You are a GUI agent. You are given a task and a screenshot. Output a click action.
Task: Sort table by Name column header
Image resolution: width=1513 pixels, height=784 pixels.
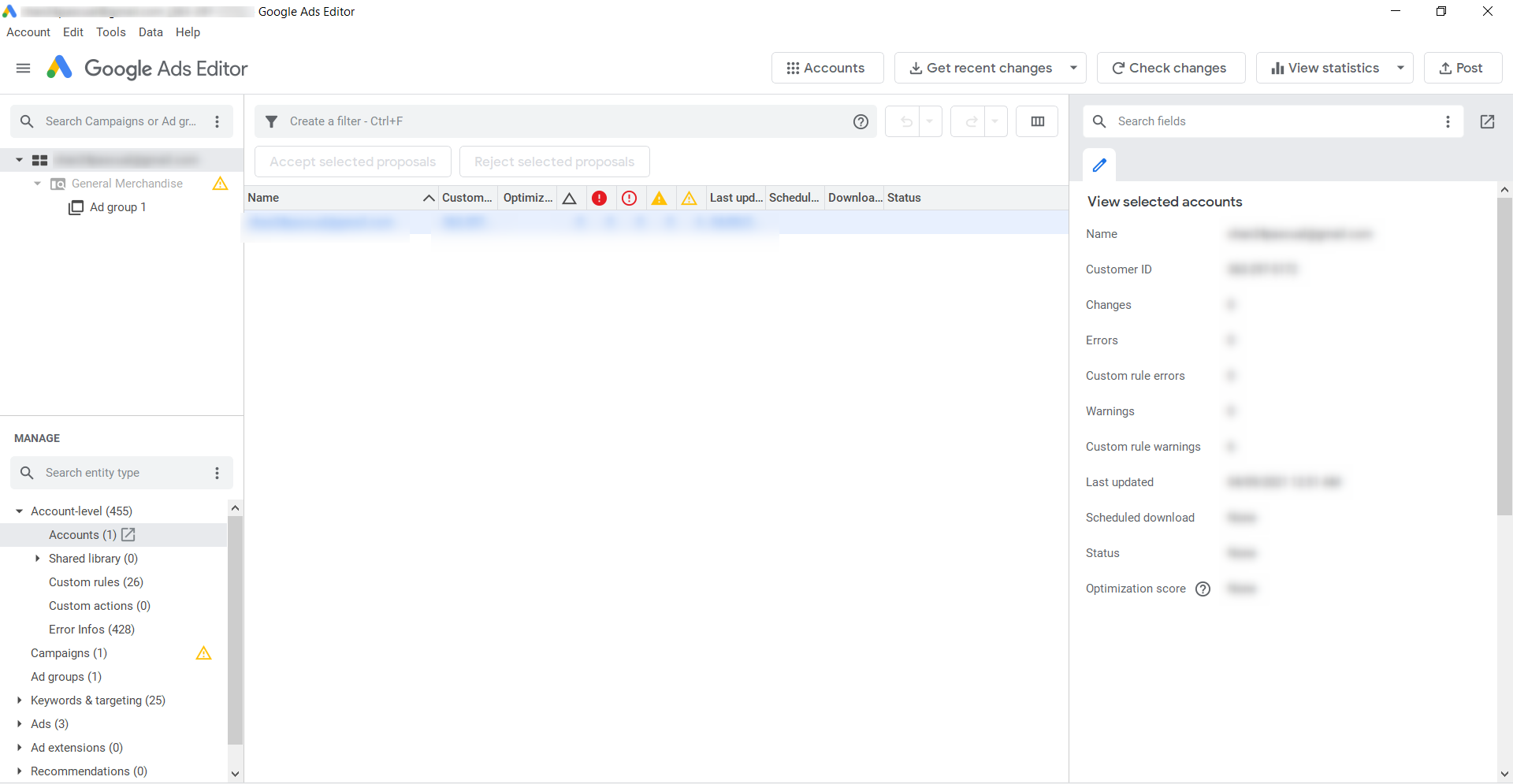[x=341, y=198]
